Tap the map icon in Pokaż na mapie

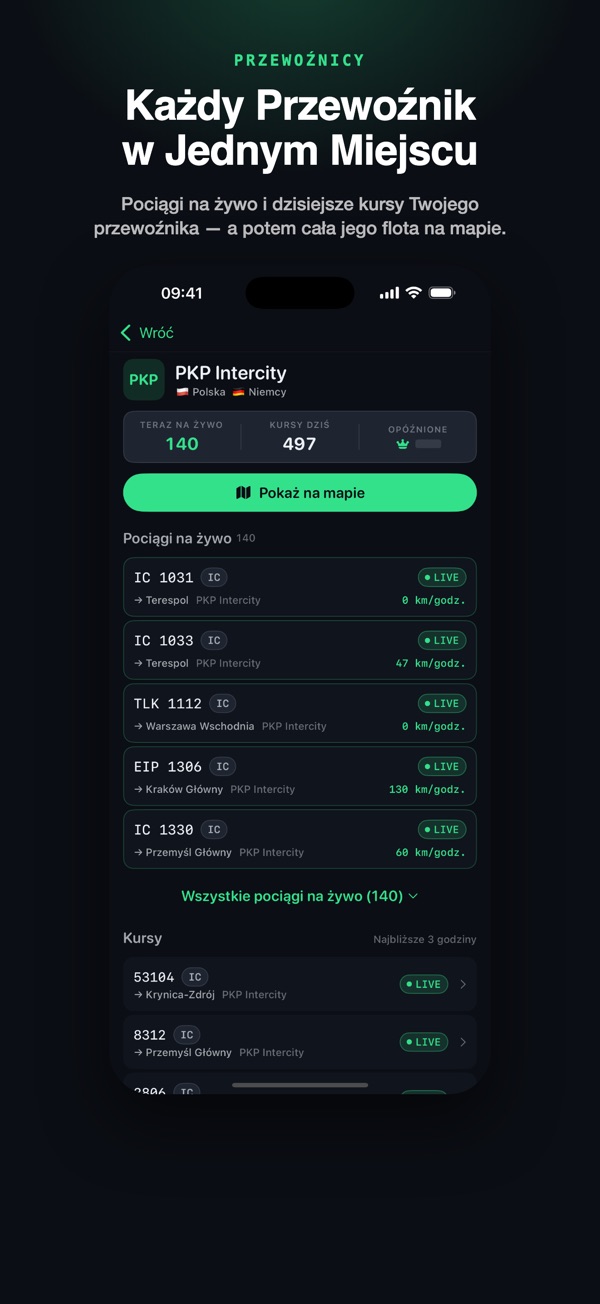[243, 493]
